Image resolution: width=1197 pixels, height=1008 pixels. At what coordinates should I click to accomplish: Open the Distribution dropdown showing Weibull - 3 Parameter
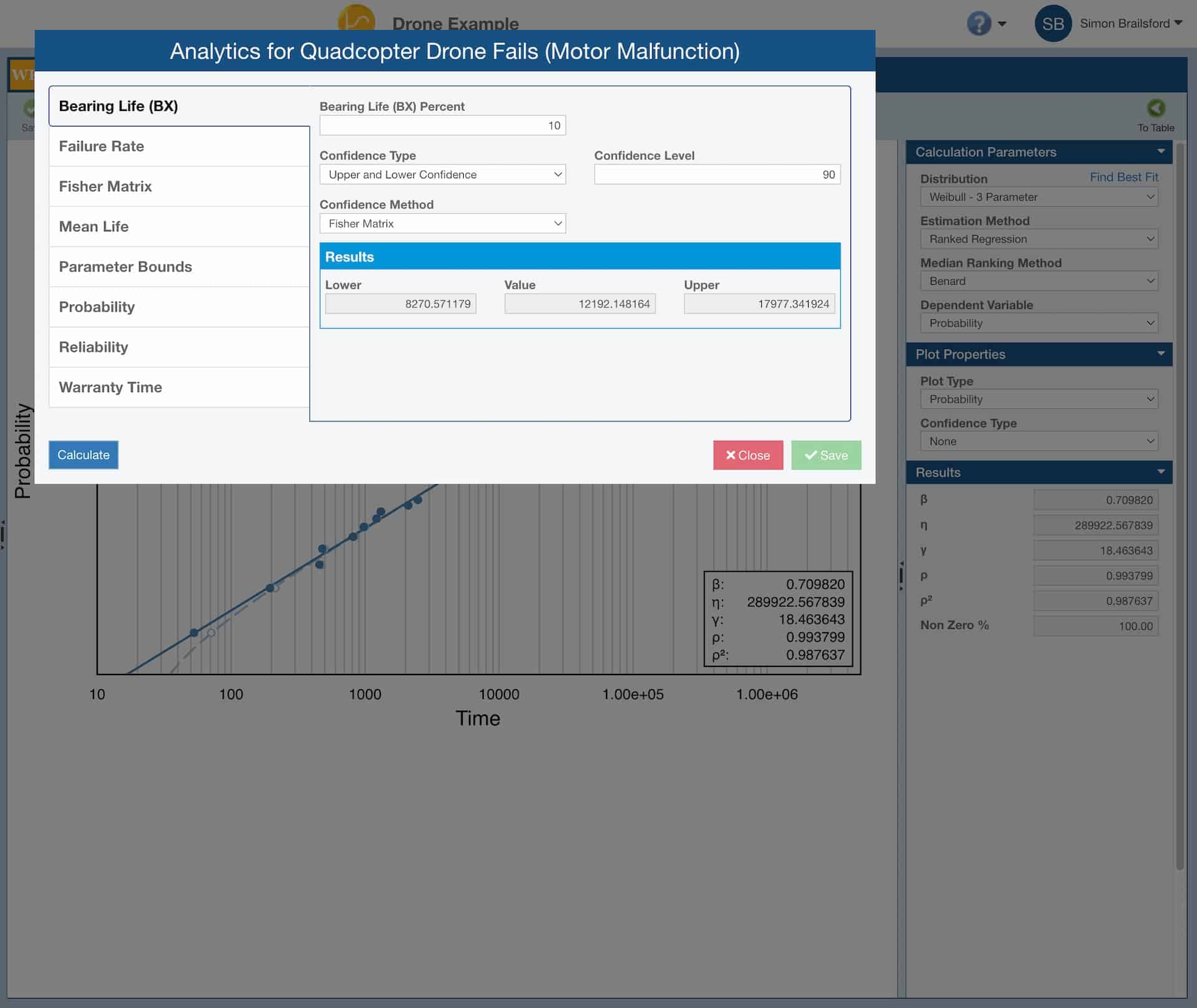pyautogui.click(x=1038, y=197)
